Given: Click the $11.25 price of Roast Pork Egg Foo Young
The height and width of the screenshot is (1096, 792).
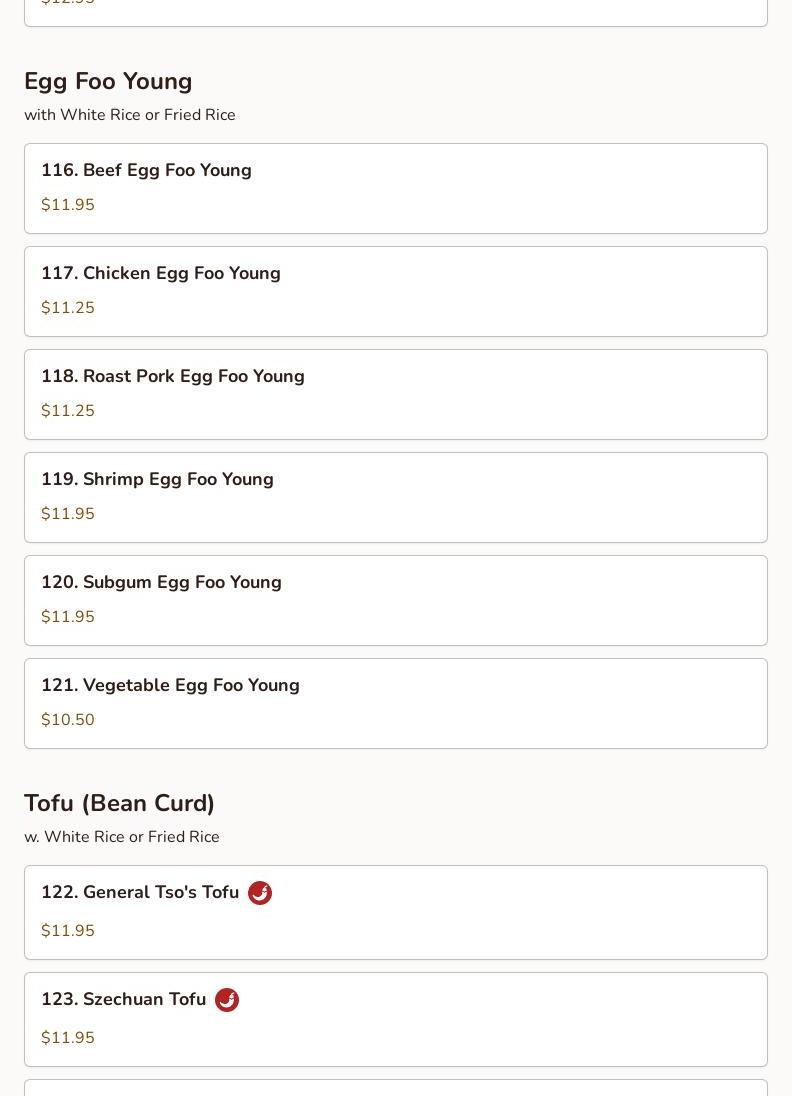Looking at the screenshot, I should click(x=68, y=410).
